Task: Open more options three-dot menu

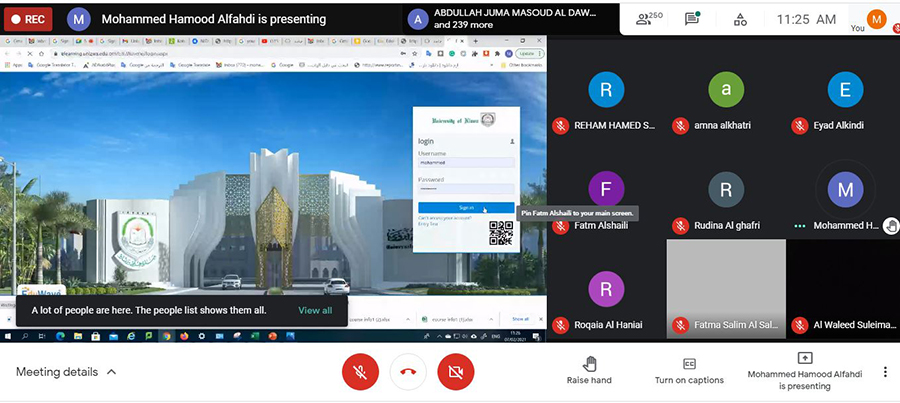Action: click(885, 372)
